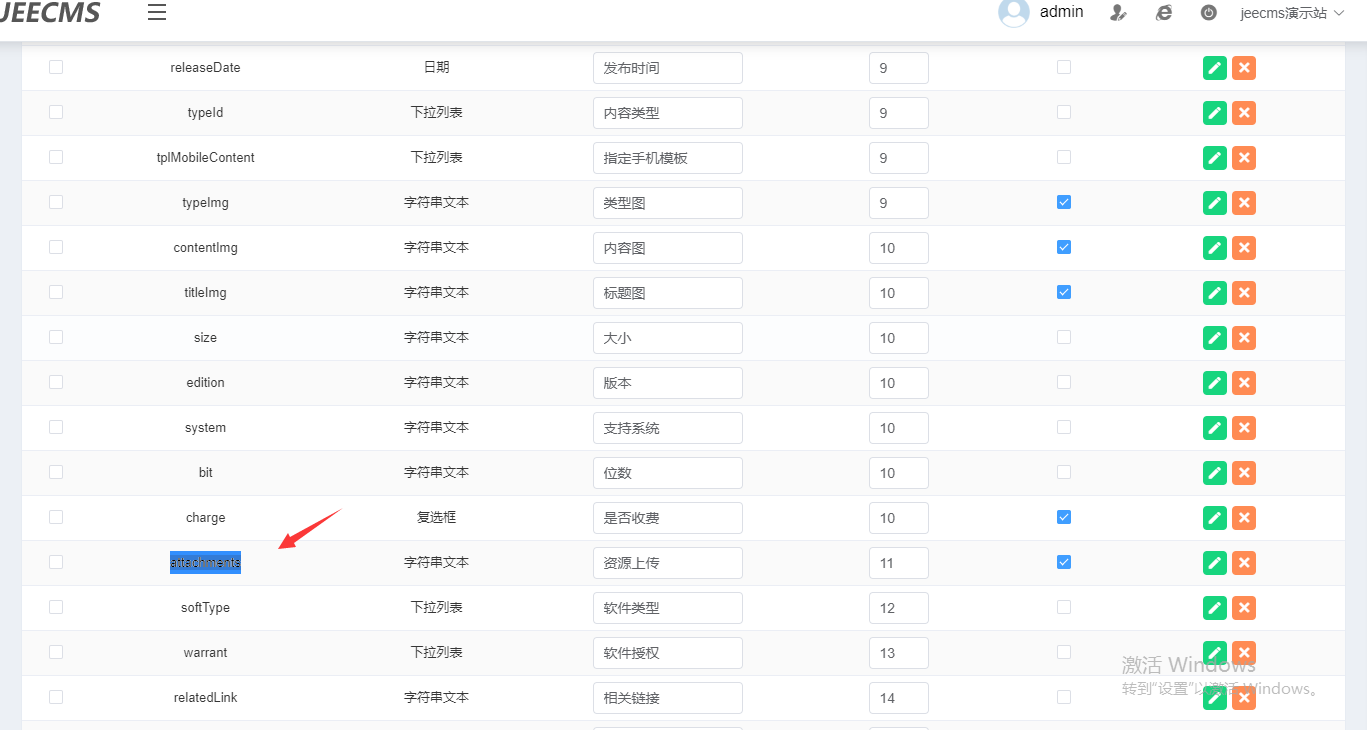Expand the jeecms演示站 site dropdown

(x=1292, y=13)
